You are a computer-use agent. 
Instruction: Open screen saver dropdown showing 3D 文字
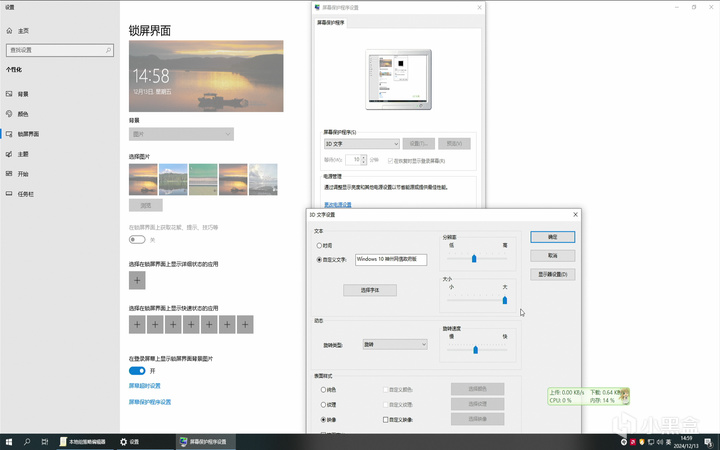[362, 144]
